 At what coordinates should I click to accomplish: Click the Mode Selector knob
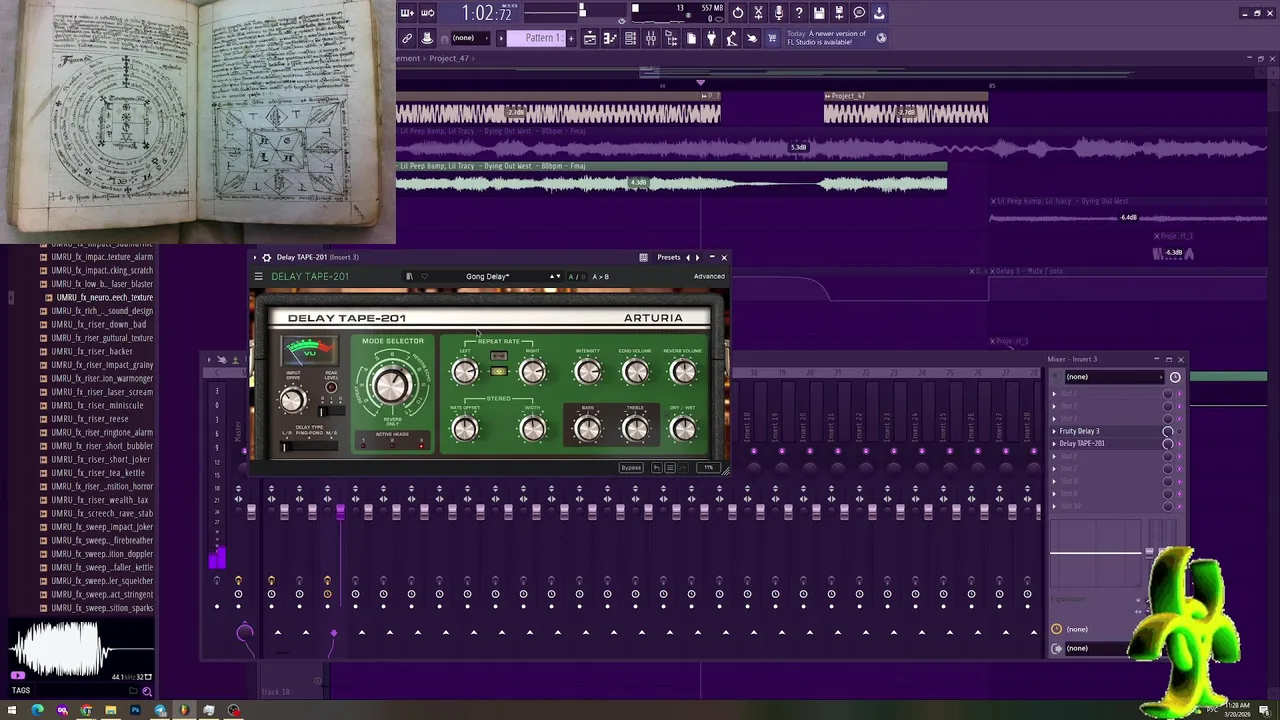(392, 385)
